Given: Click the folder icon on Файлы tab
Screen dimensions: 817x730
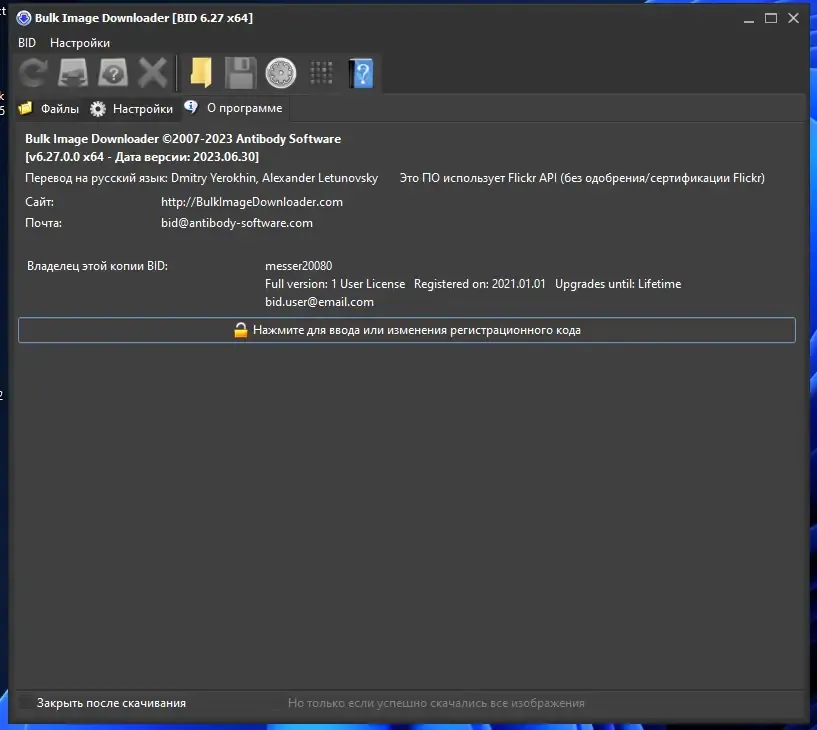Looking at the screenshot, I should coord(26,108).
